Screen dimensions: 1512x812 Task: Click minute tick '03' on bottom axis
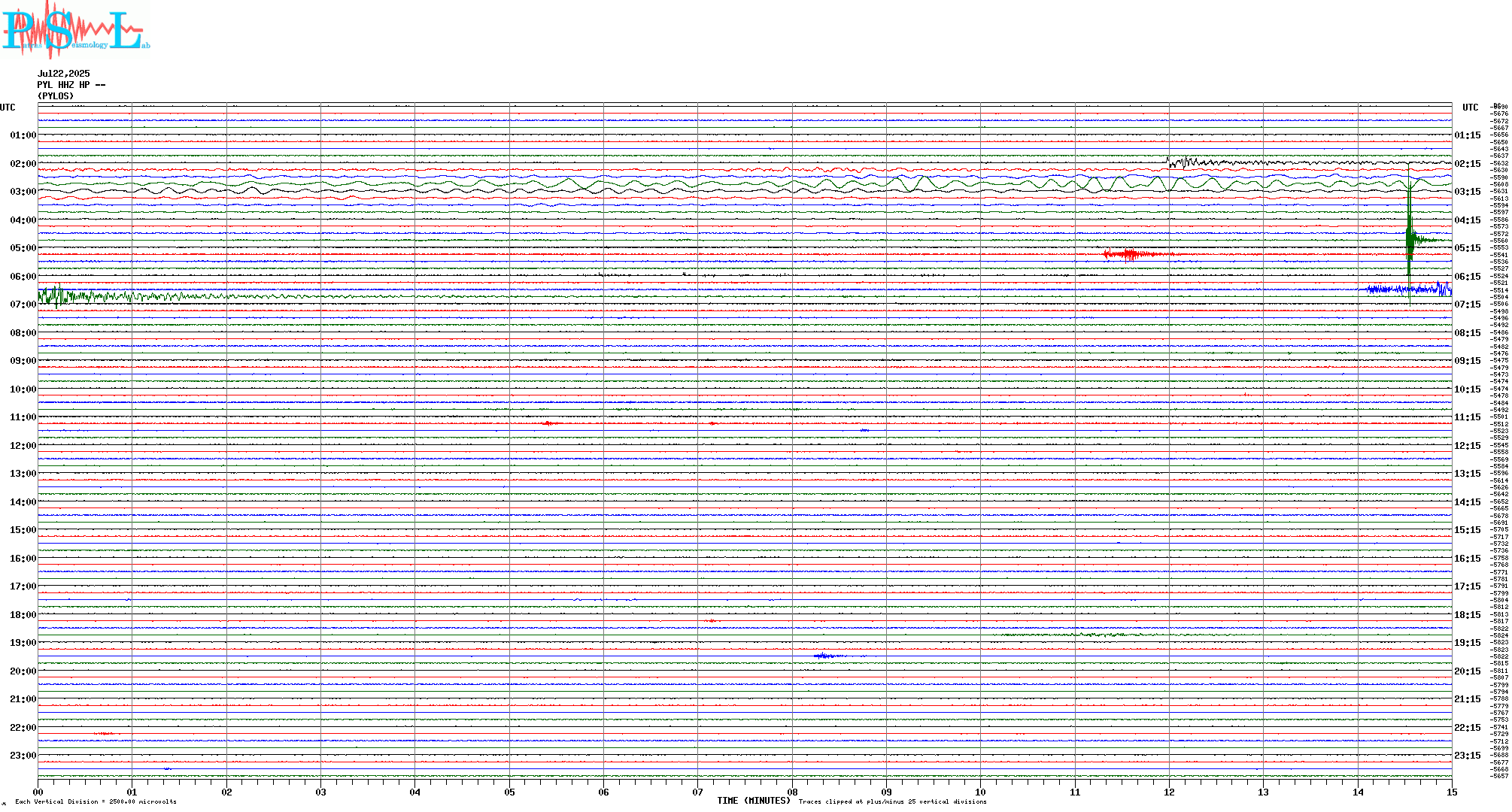coord(321,792)
